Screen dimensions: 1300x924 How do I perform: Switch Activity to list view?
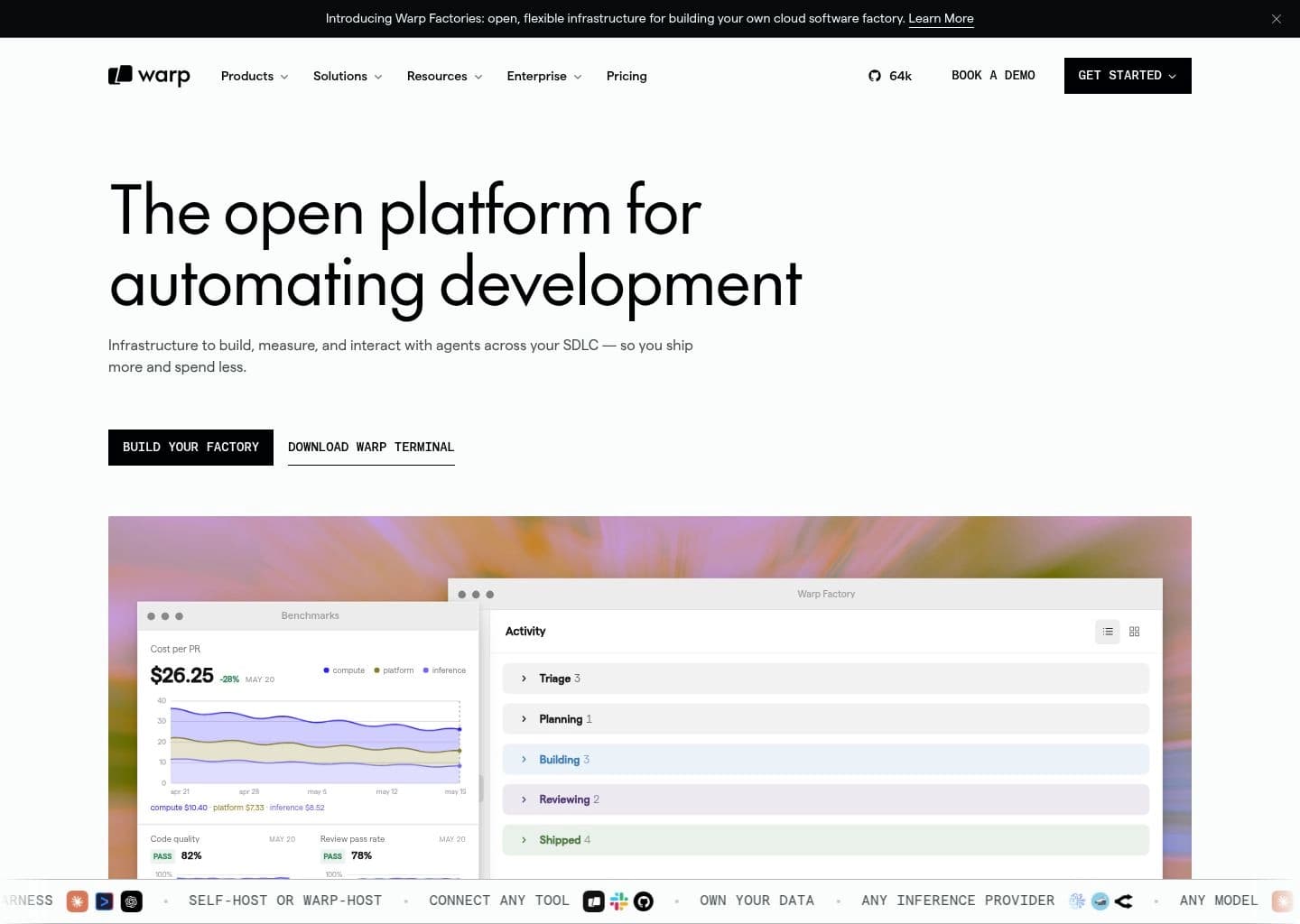pyautogui.click(x=1108, y=632)
